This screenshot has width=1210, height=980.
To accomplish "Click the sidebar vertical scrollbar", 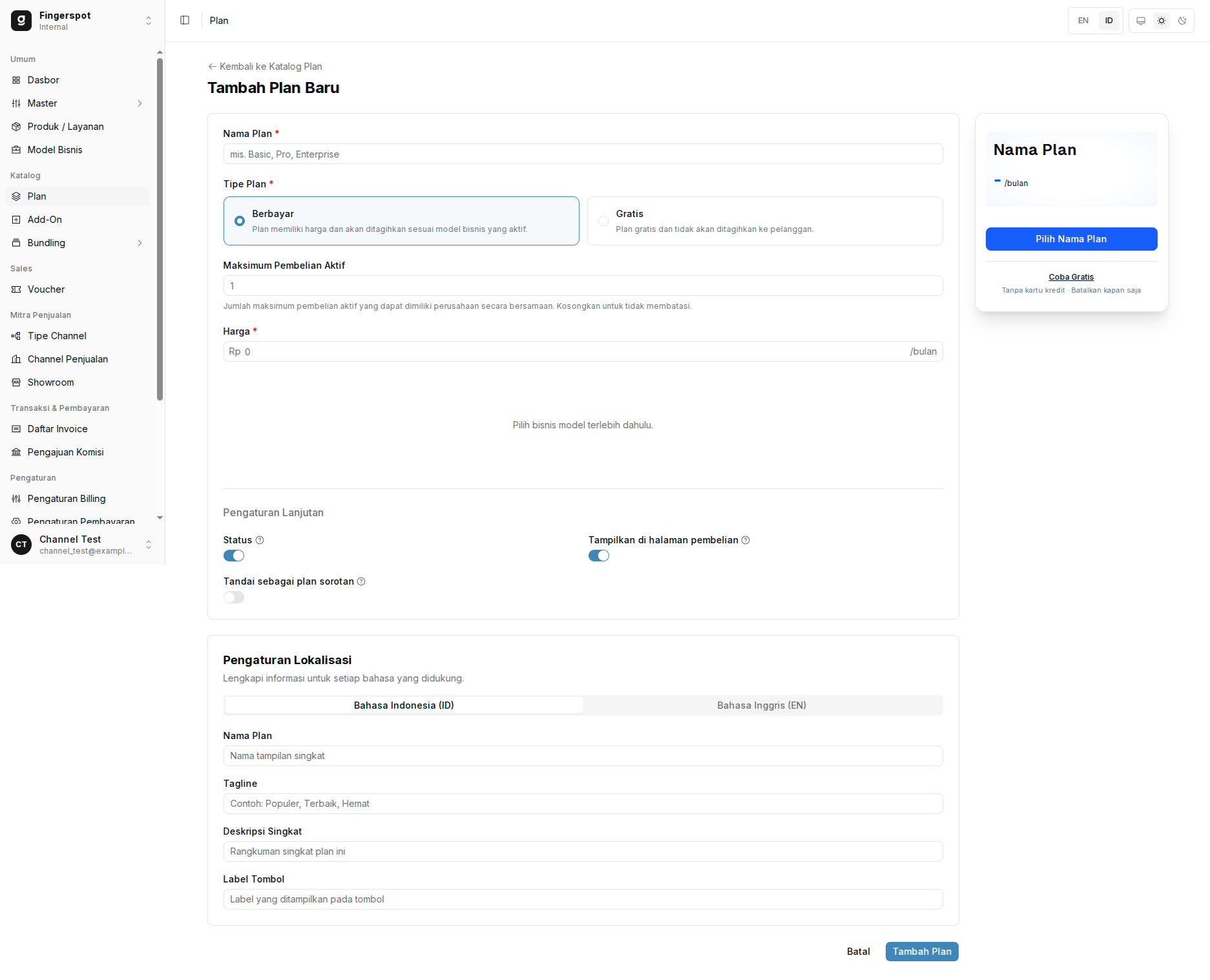I will click(x=160, y=229).
